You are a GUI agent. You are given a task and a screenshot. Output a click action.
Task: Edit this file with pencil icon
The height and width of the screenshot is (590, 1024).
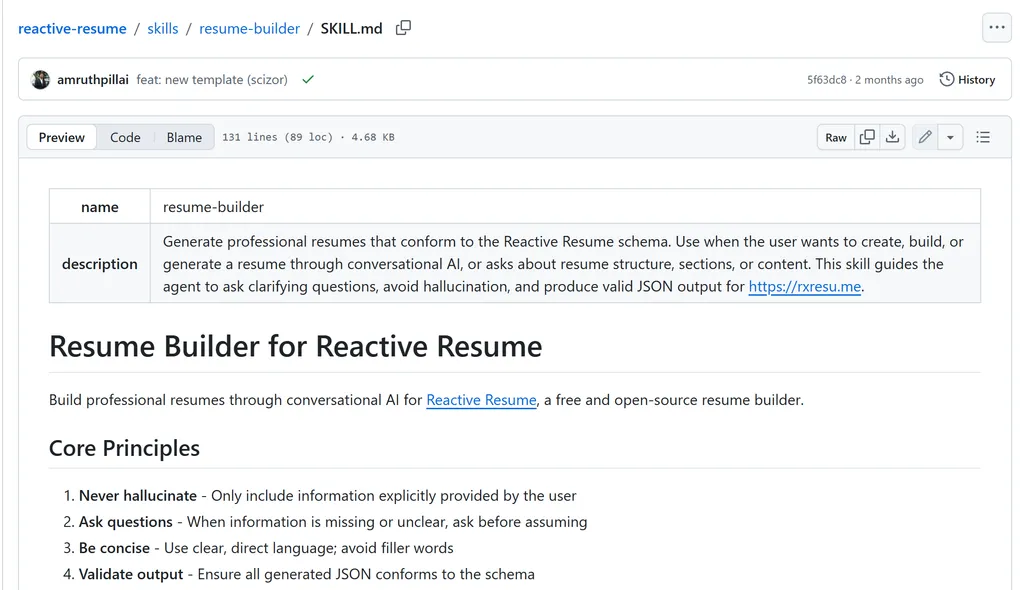925,137
